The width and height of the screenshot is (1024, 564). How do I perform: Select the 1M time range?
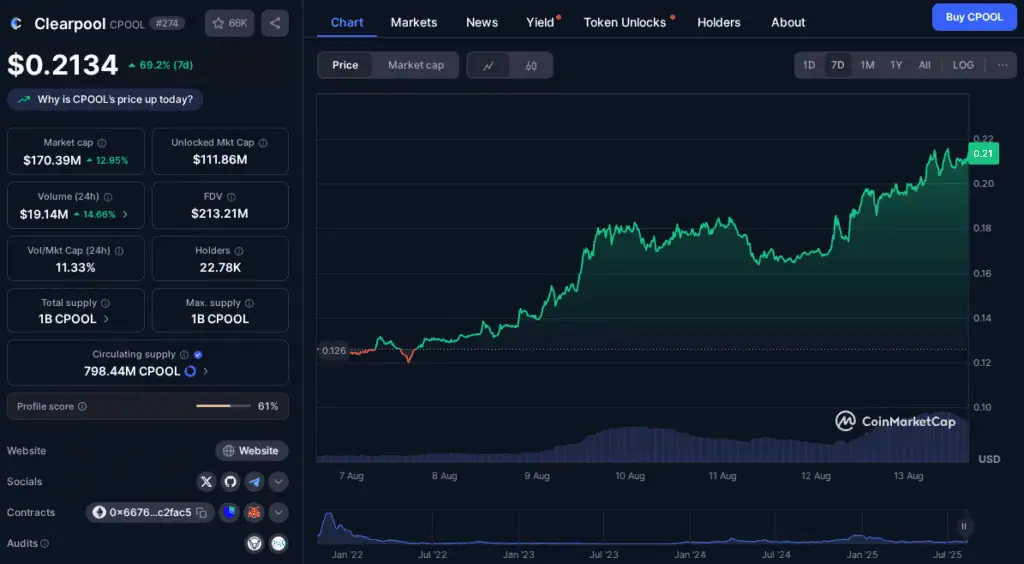(x=867, y=65)
